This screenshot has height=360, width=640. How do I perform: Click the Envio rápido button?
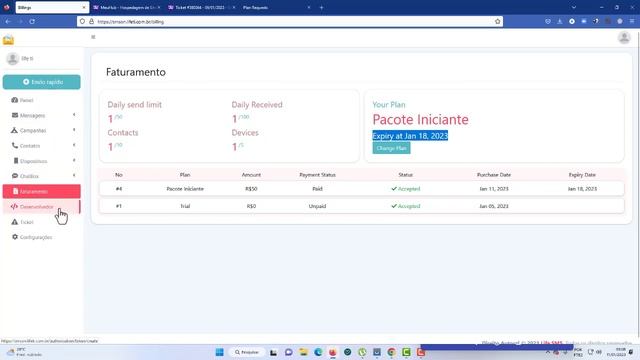coord(41,82)
